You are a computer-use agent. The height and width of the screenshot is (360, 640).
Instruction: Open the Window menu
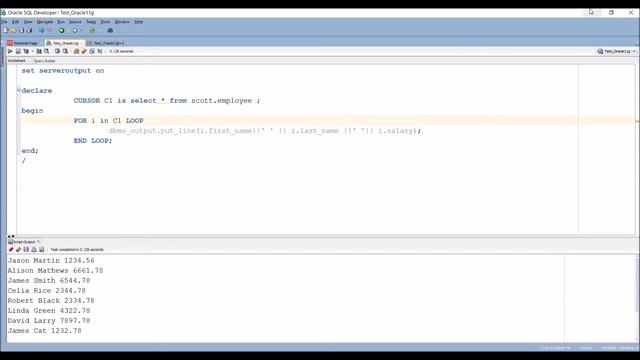[122, 22]
